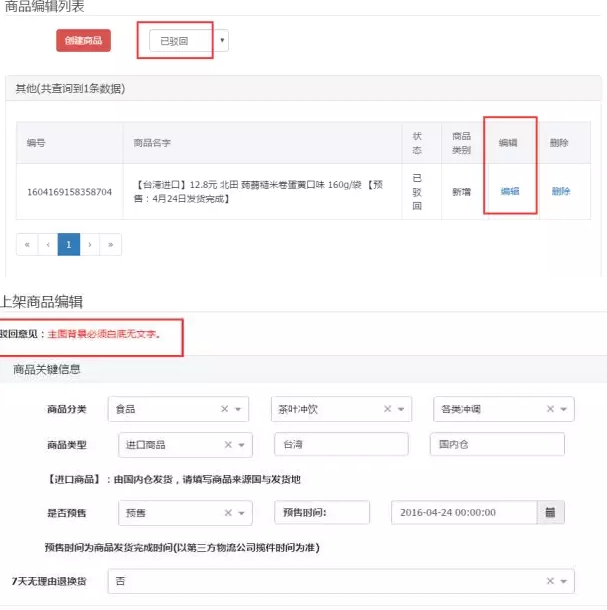This screenshot has height=610, width=607.
Task: Go to the last page of results
Action: tap(110, 244)
